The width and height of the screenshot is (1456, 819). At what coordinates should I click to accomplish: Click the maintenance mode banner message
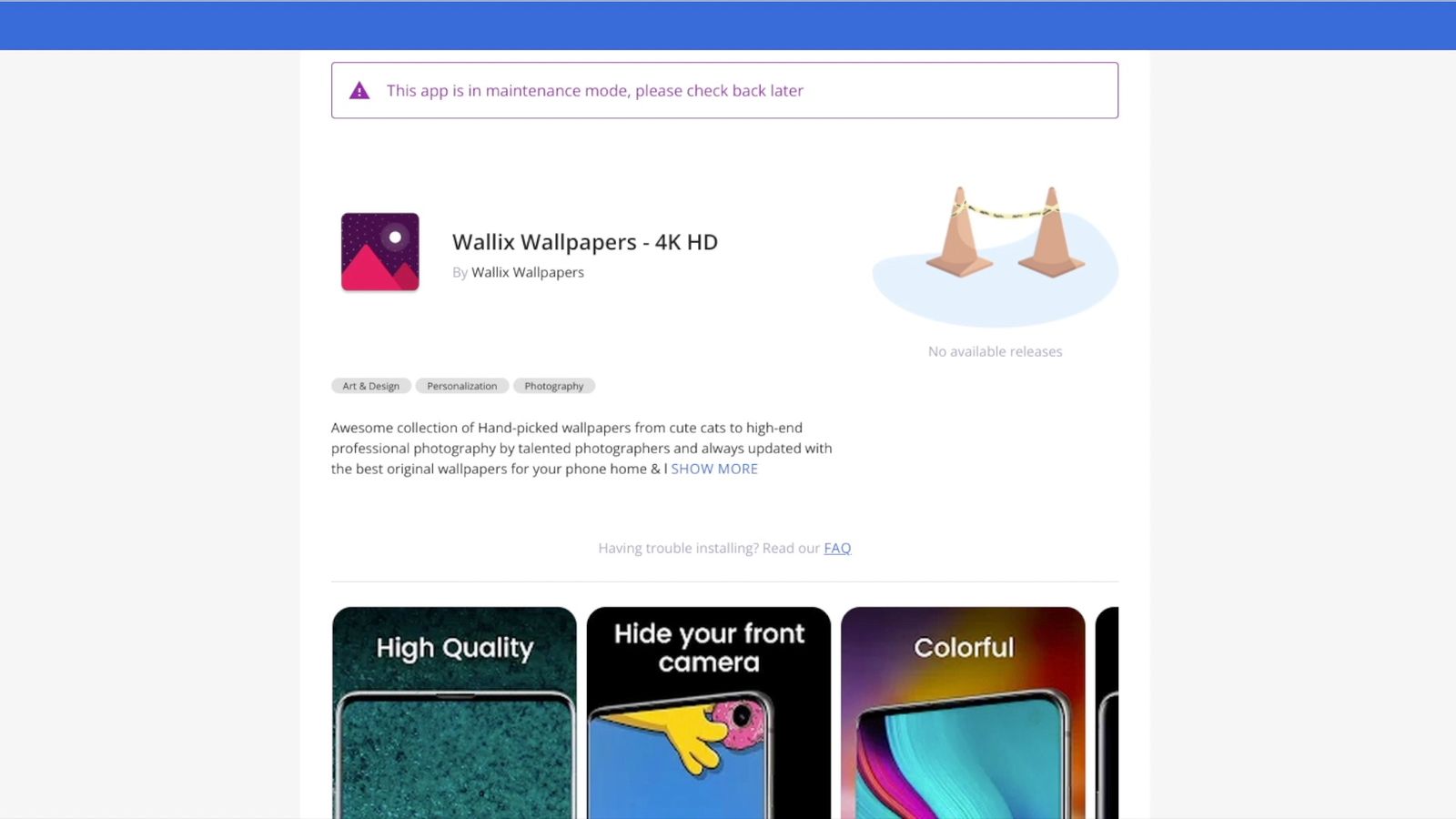pyautogui.click(x=595, y=91)
